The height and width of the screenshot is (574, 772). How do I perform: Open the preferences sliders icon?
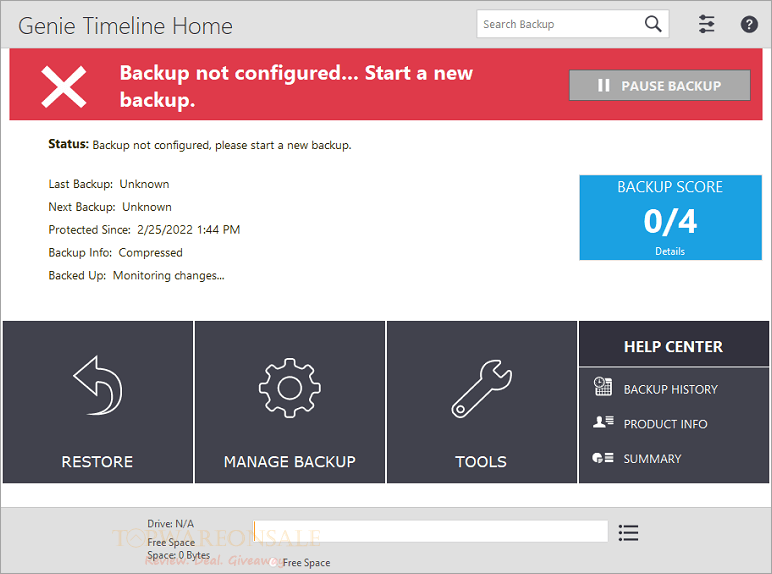707,24
